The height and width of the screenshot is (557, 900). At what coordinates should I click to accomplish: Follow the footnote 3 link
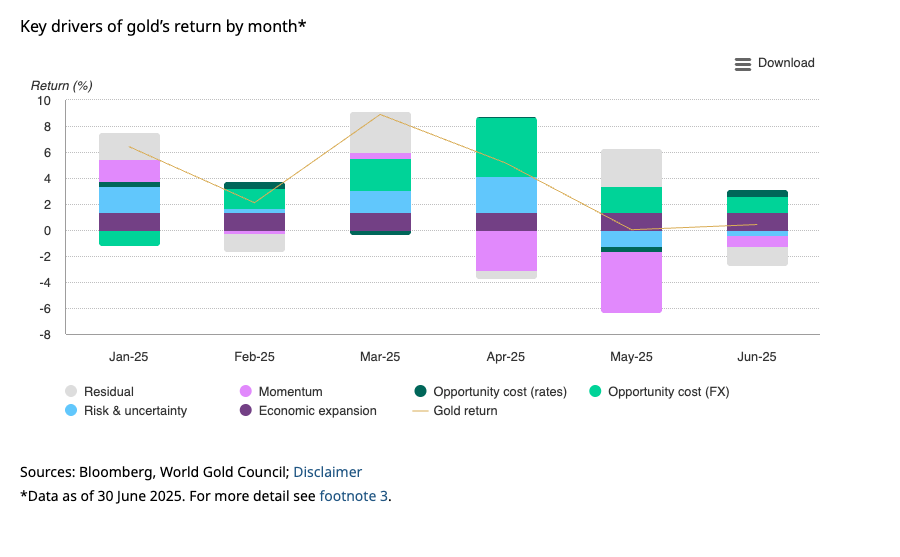coord(353,496)
